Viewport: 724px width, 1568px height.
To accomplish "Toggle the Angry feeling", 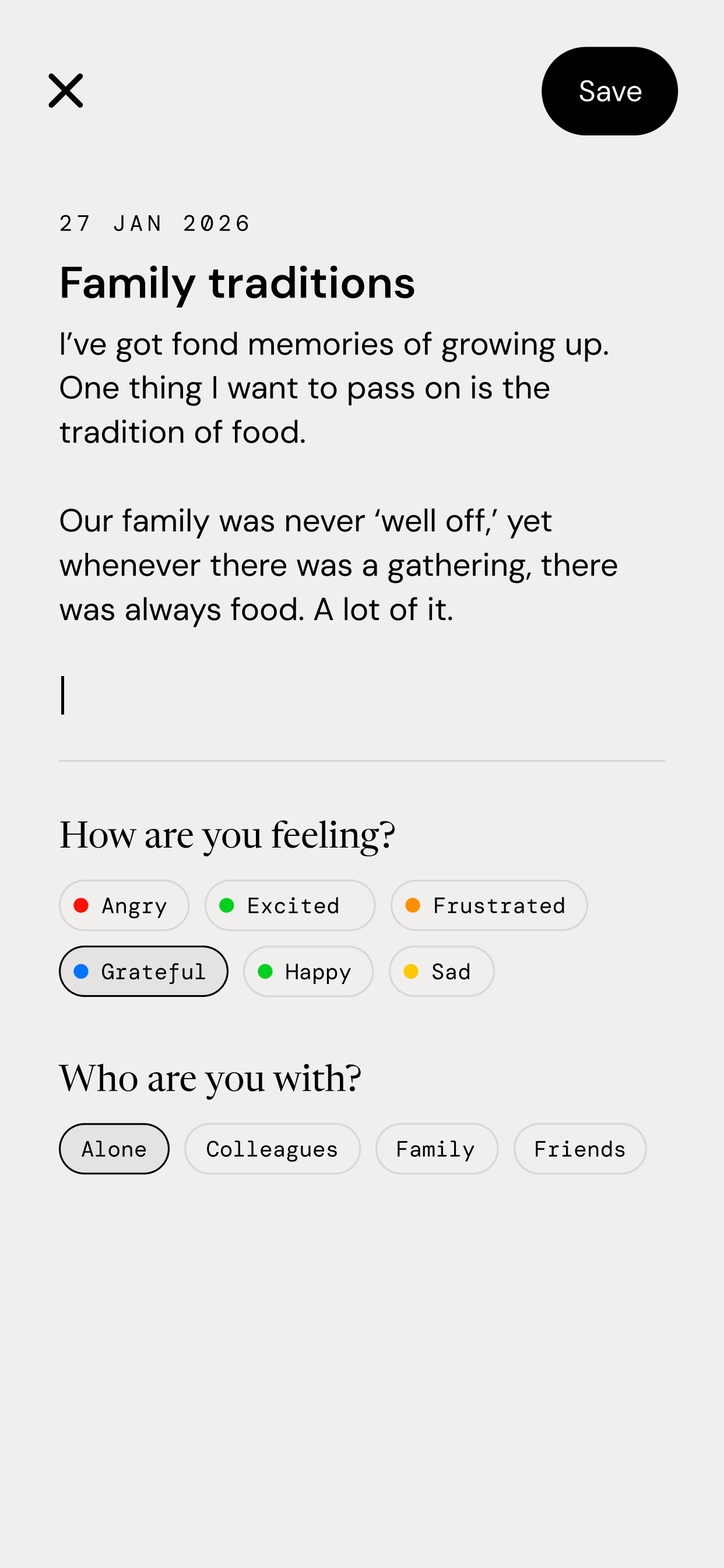I will [x=124, y=905].
